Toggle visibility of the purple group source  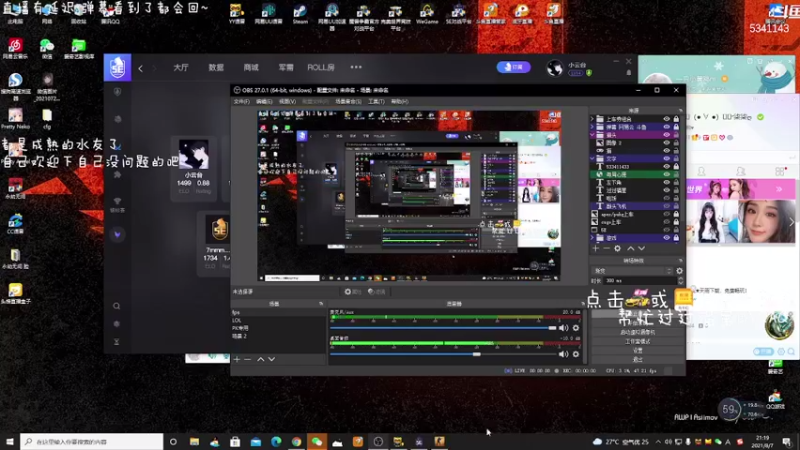(666, 135)
